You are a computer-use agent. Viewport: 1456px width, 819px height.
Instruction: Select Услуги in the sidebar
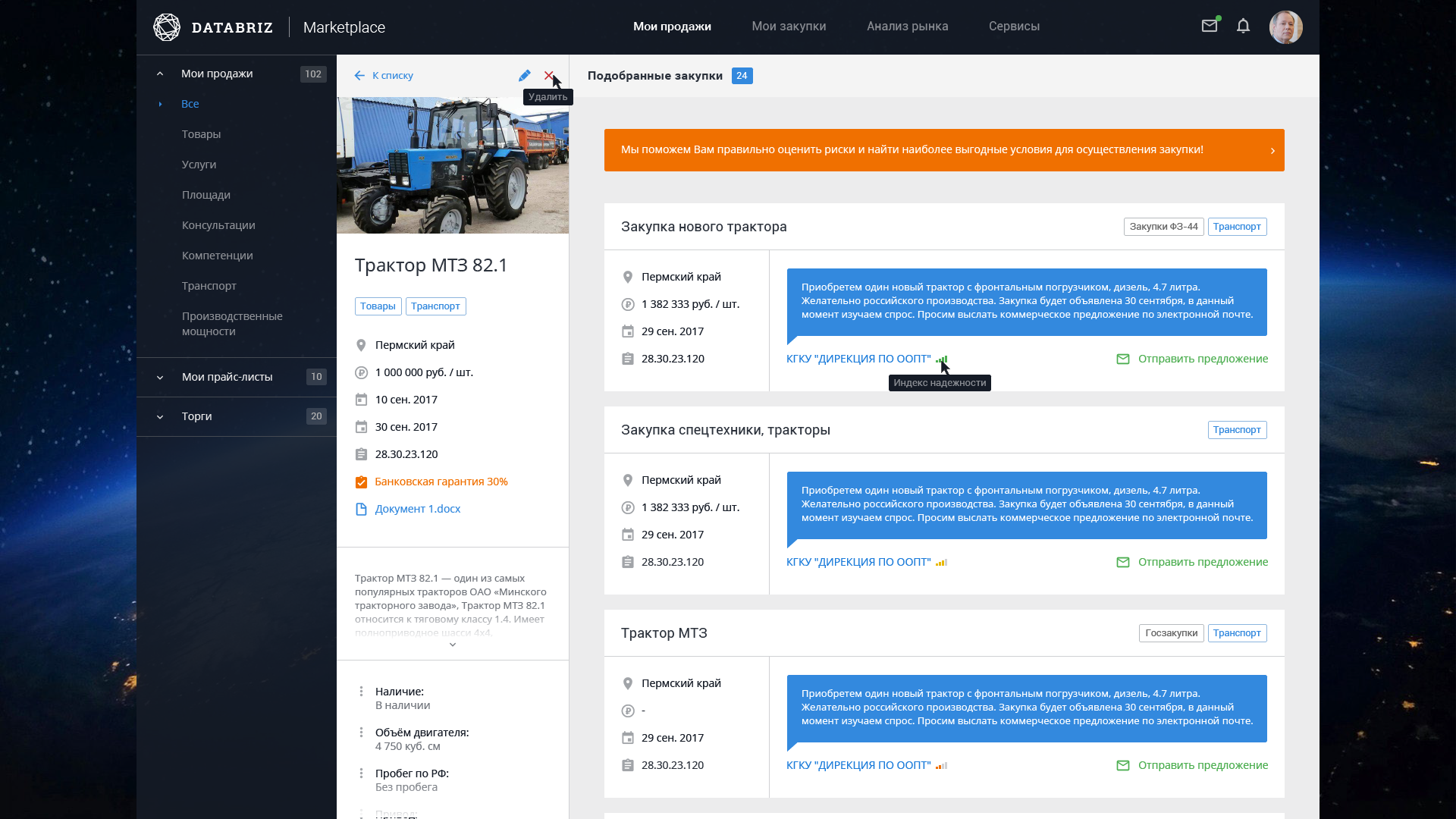[x=199, y=165]
